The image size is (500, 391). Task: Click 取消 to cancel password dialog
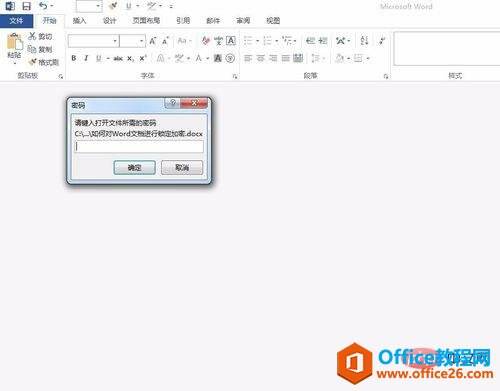[x=182, y=168]
